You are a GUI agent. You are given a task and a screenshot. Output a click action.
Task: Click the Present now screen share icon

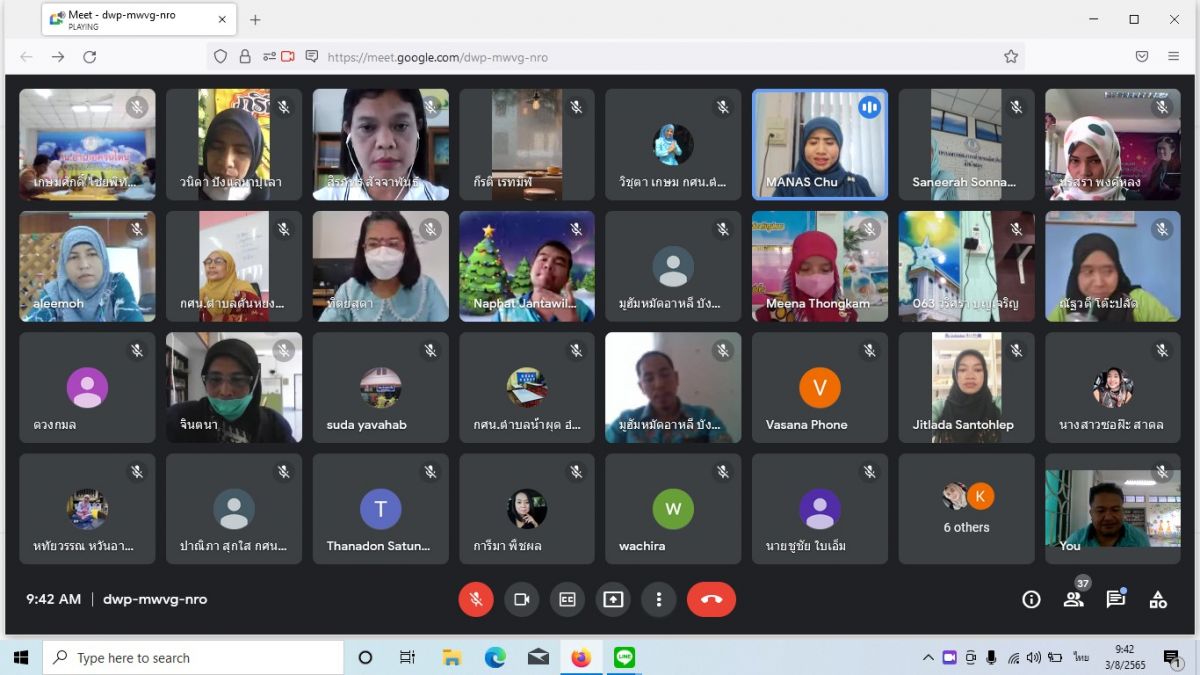(x=613, y=599)
